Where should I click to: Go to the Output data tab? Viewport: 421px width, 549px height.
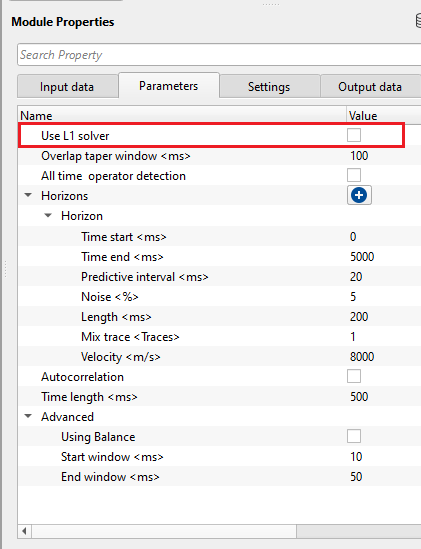click(x=371, y=86)
